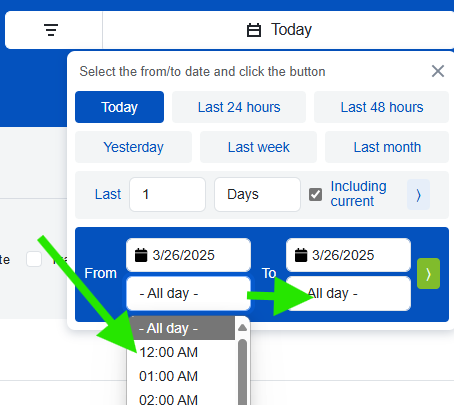
Task: Select the Yesterday preset
Action: click(x=133, y=147)
